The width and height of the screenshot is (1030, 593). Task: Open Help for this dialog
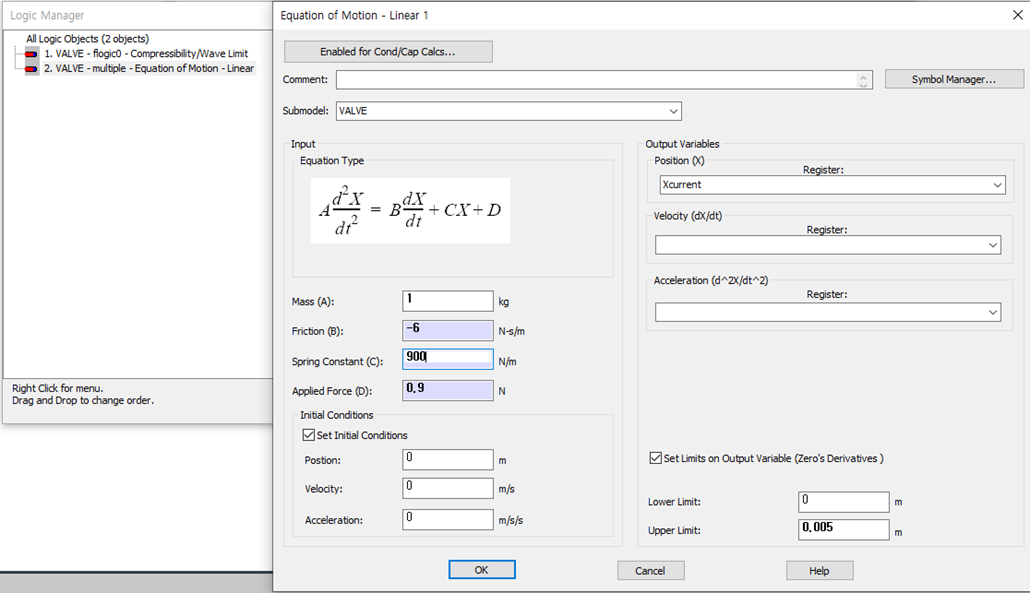(819, 571)
